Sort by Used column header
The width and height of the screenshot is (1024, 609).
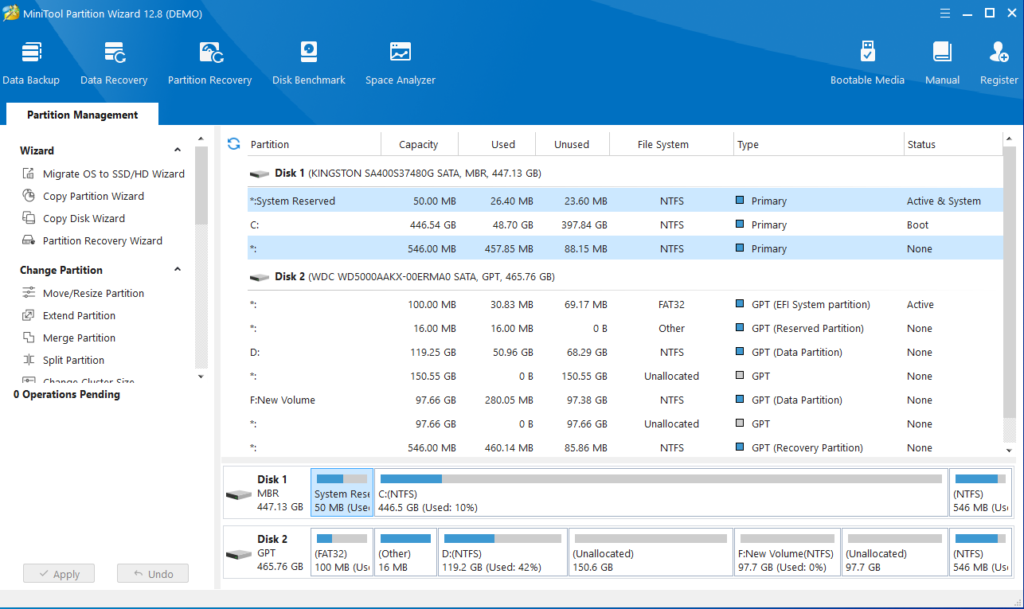click(x=497, y=144)
